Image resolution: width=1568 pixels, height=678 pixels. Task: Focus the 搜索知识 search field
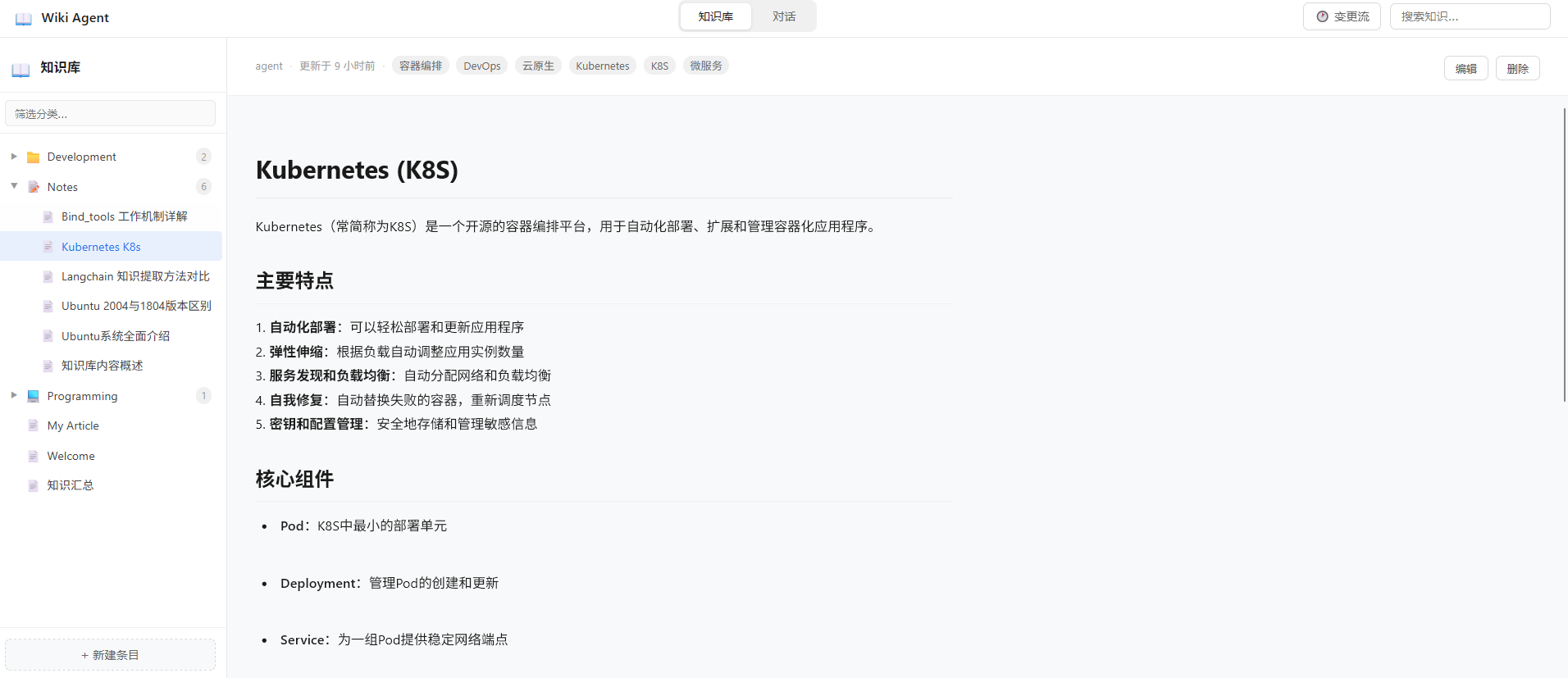[x=1470, y=16]
